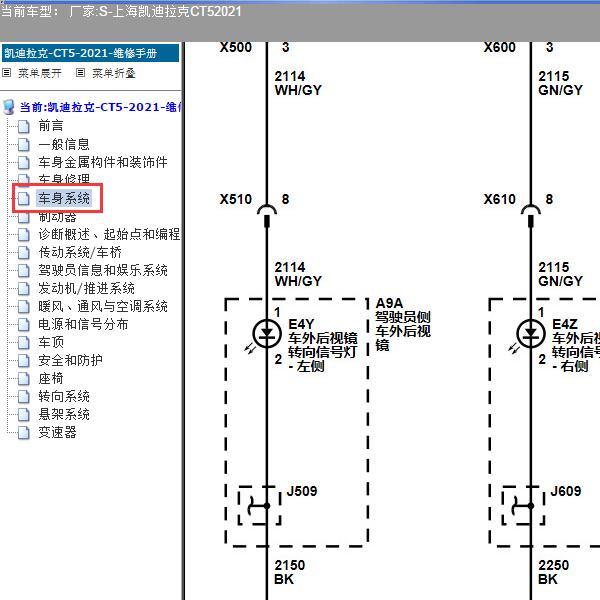This screenshot has width=600, height=600.
Task: Open the 一般信息 tree item
Action: (x=64, y=144)
